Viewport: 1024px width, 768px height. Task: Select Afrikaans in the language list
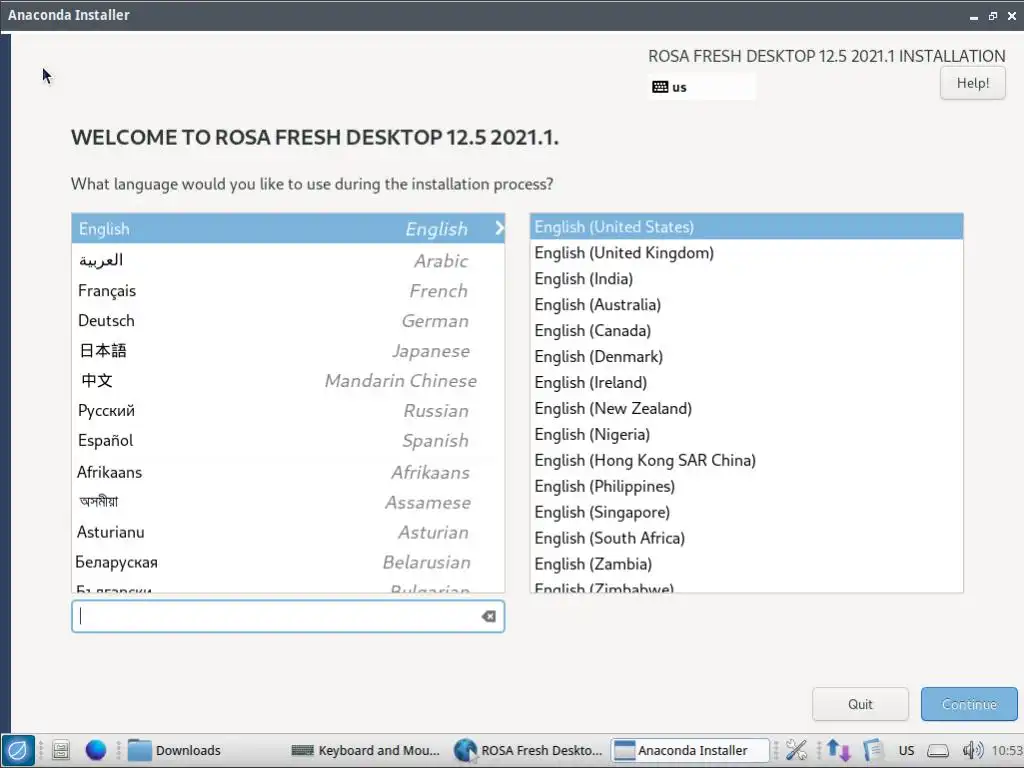coord(288,472)
